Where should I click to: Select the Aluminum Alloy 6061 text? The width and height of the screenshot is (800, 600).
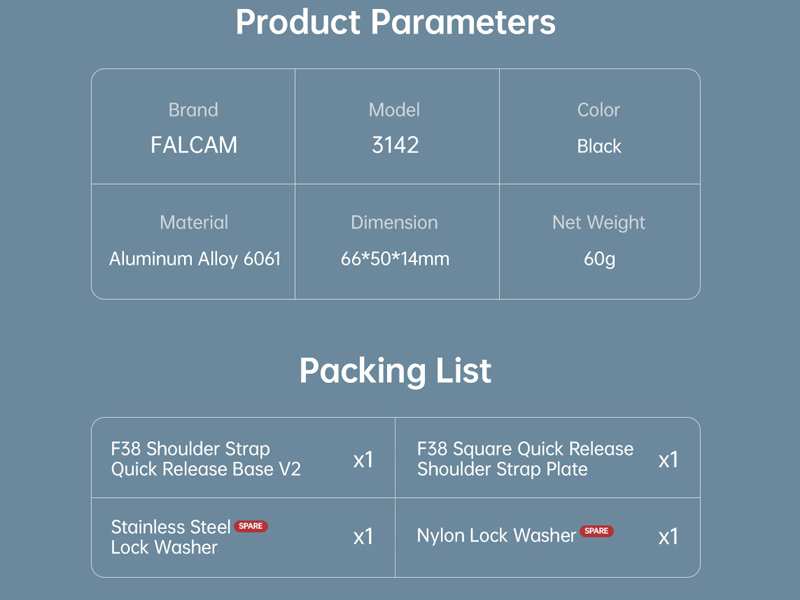tap(195, 259)
